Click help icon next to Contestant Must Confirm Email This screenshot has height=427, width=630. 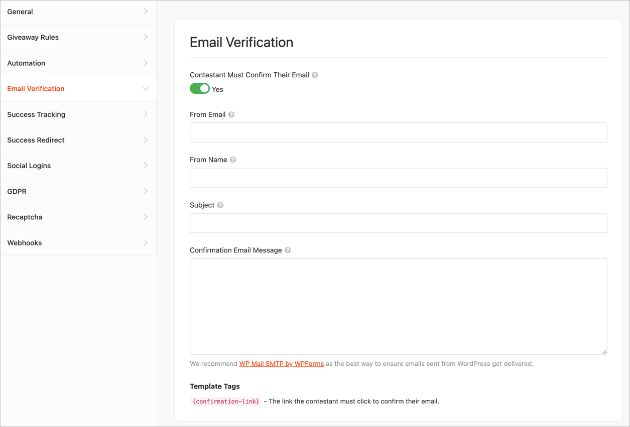[x=316, y=75]
